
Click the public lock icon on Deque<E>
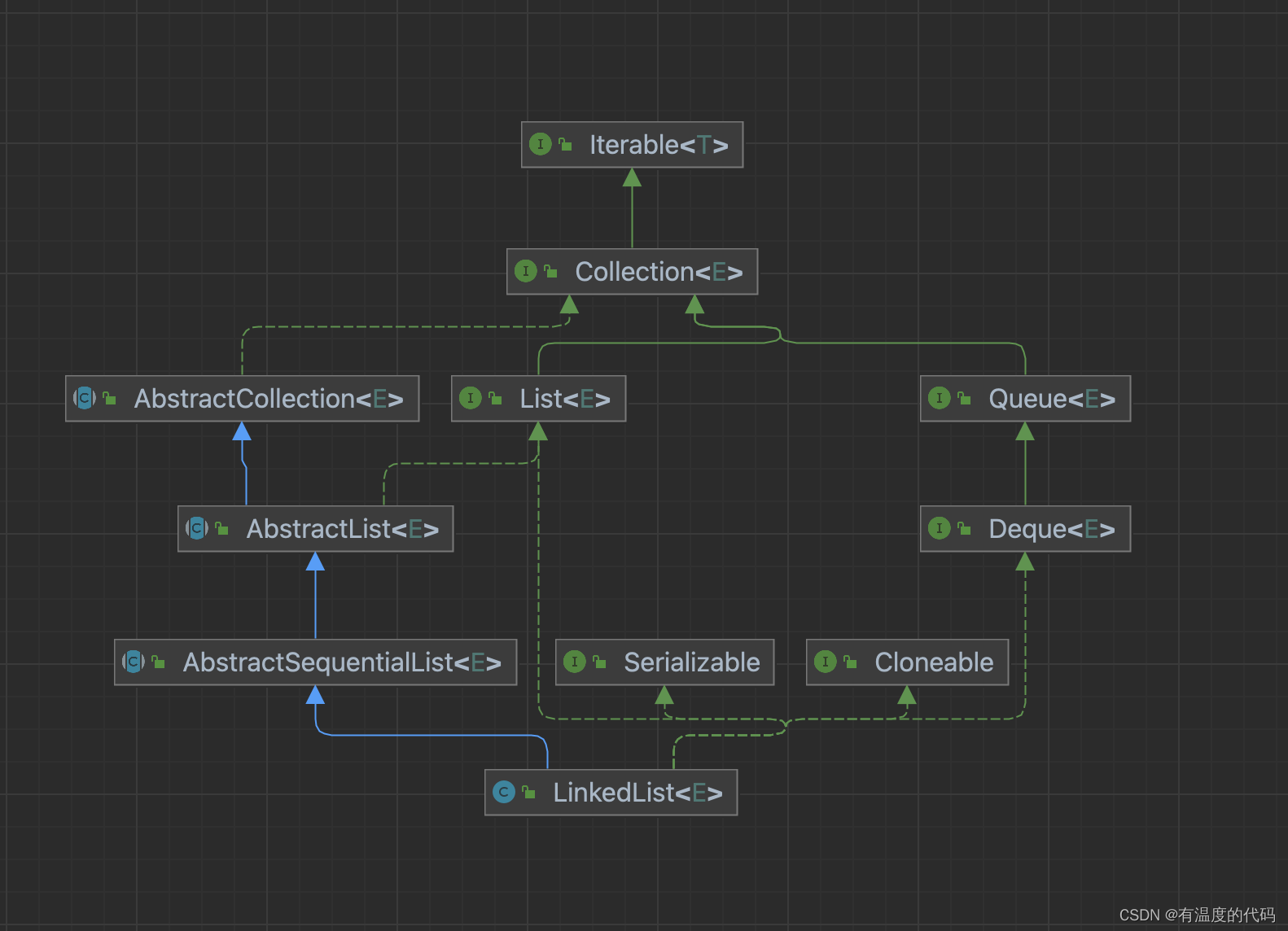964,528
